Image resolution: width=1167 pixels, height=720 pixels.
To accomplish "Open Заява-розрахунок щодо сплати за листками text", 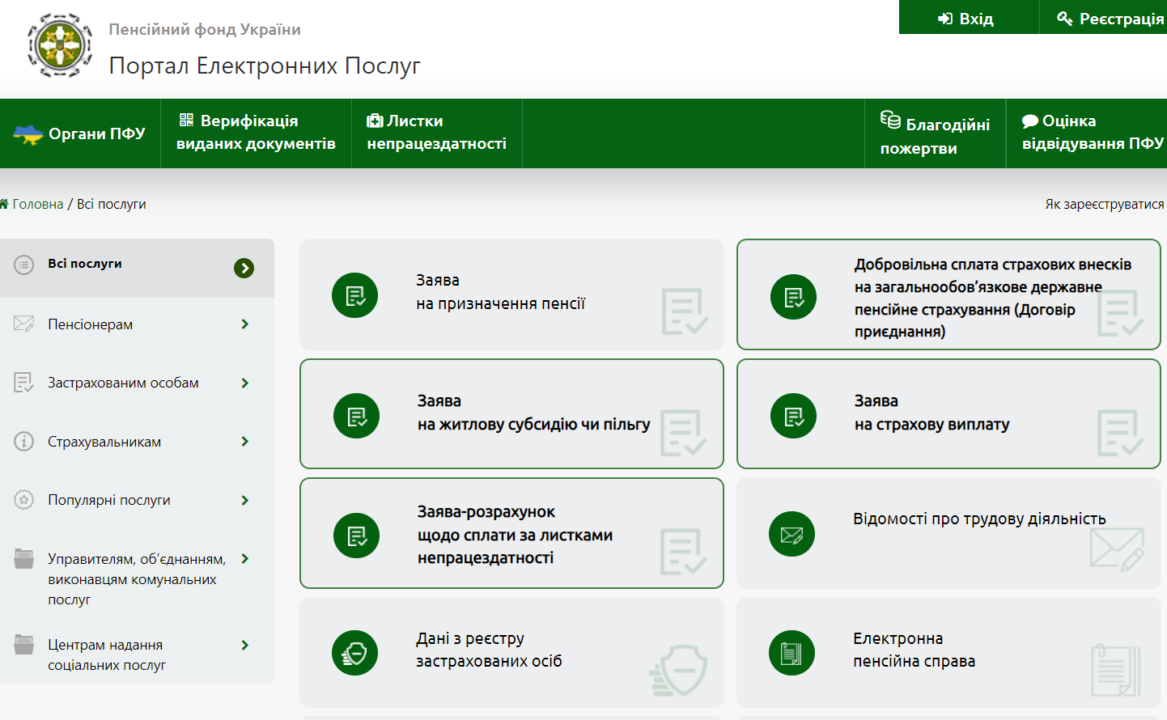I will click(x=515, y=535).
